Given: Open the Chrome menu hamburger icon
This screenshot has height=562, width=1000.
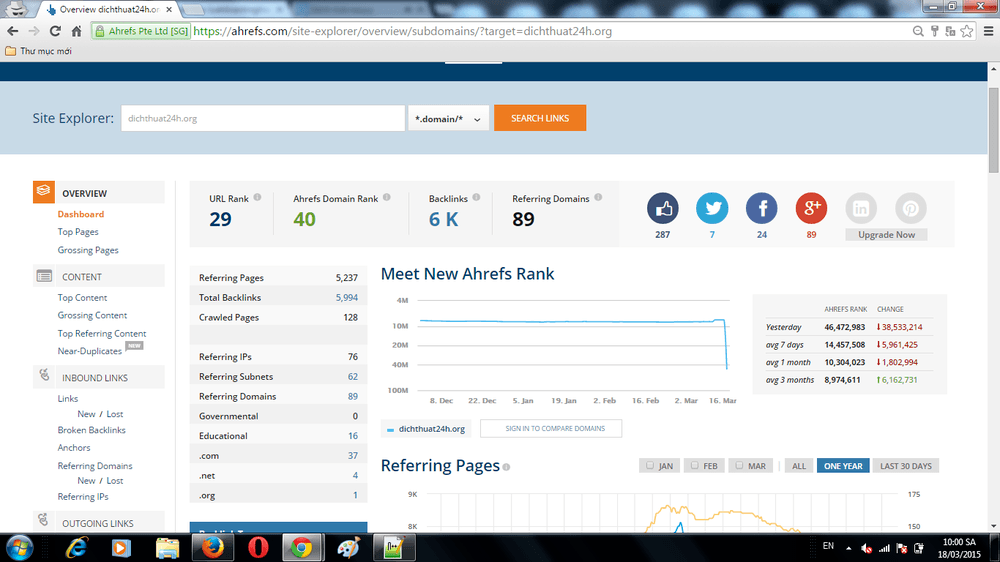Looking at the screenshot, I should point(989,31).
